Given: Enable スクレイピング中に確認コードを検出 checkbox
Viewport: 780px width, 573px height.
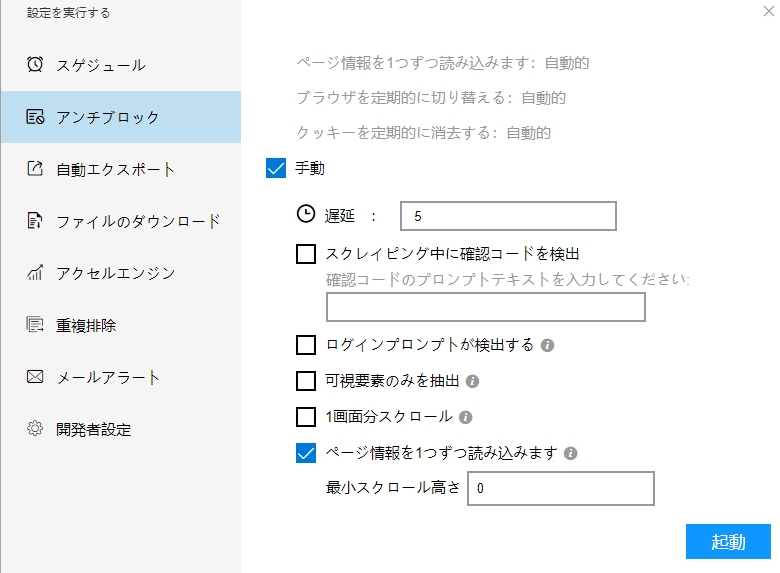Looking at the screenshot, I should pos(306,254).
